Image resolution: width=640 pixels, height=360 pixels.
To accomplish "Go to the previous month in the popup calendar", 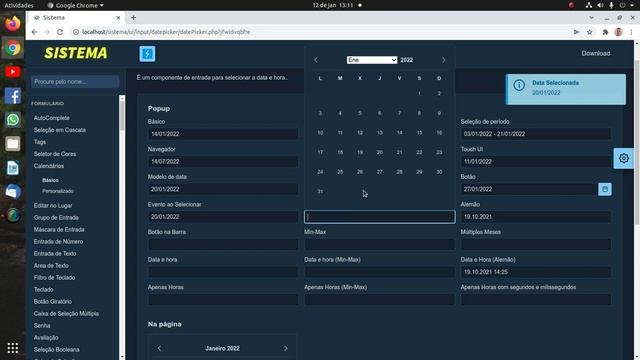I will tap(316, 60).
